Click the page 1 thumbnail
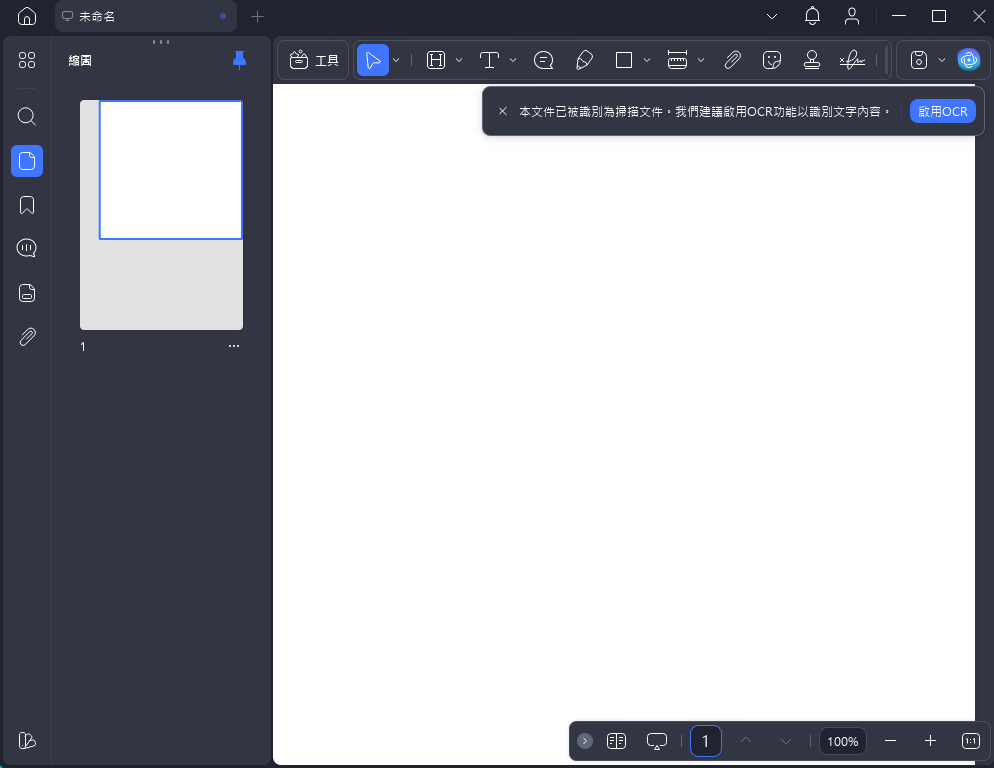The width and height of the screenshot is (994, 768). click(161, 214)
